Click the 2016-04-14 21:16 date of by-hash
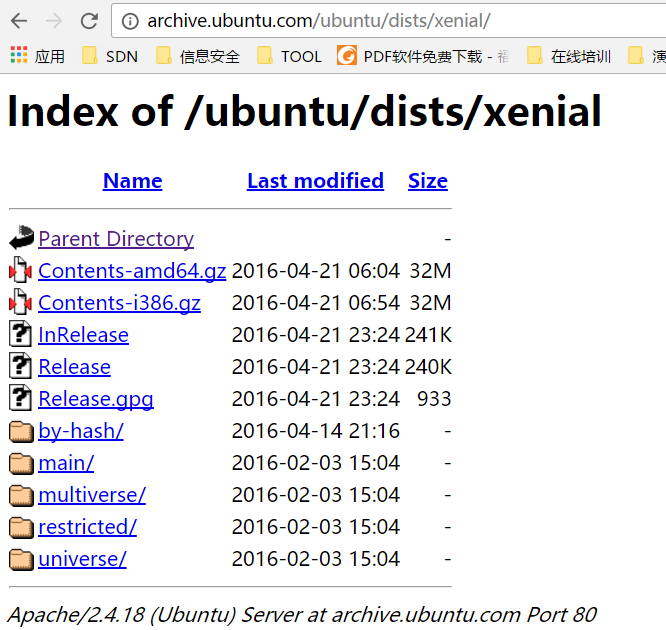Viewport: 666px width, 630px height. click(316, 431)
